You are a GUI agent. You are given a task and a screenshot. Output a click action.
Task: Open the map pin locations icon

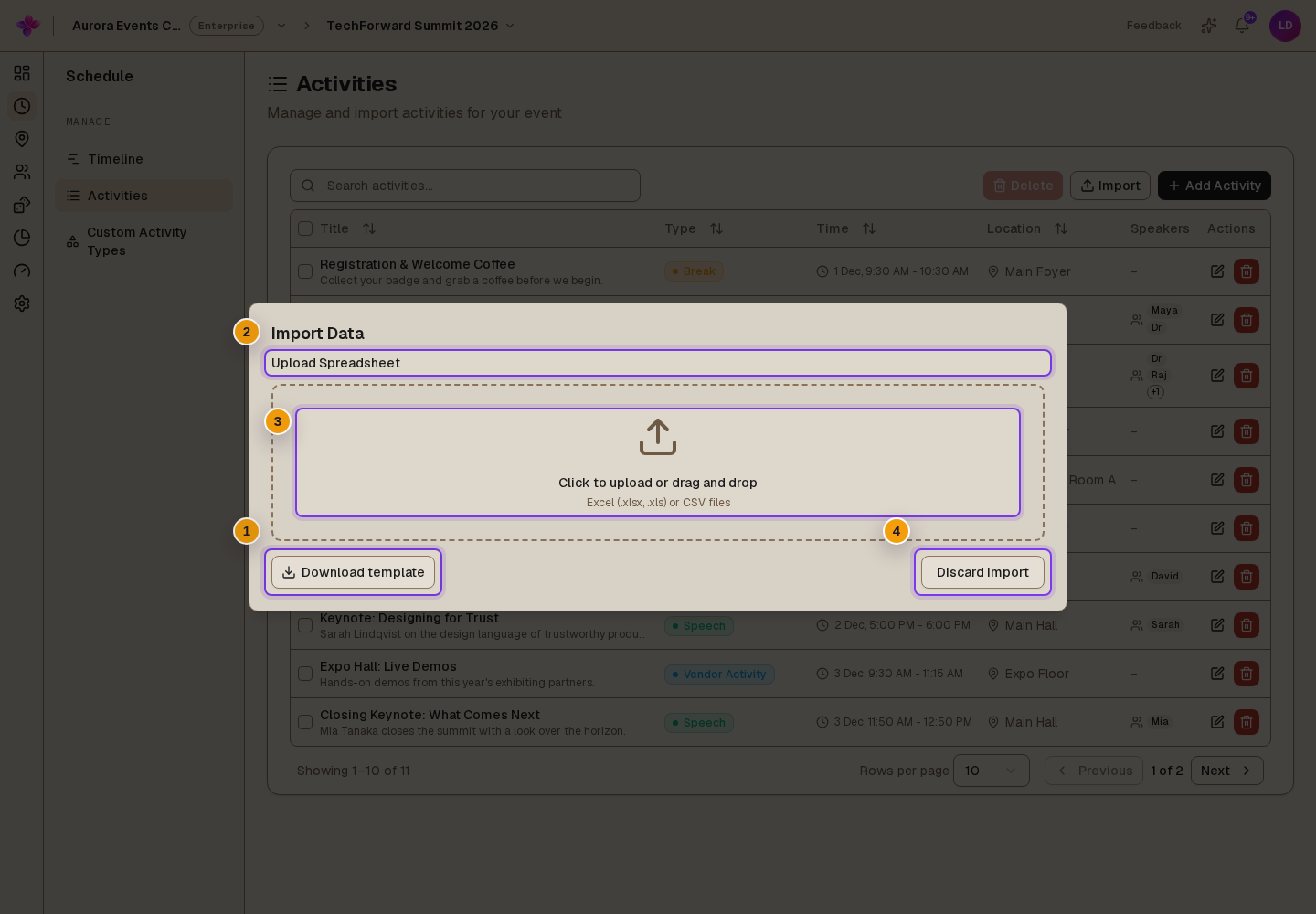[22, 139]
